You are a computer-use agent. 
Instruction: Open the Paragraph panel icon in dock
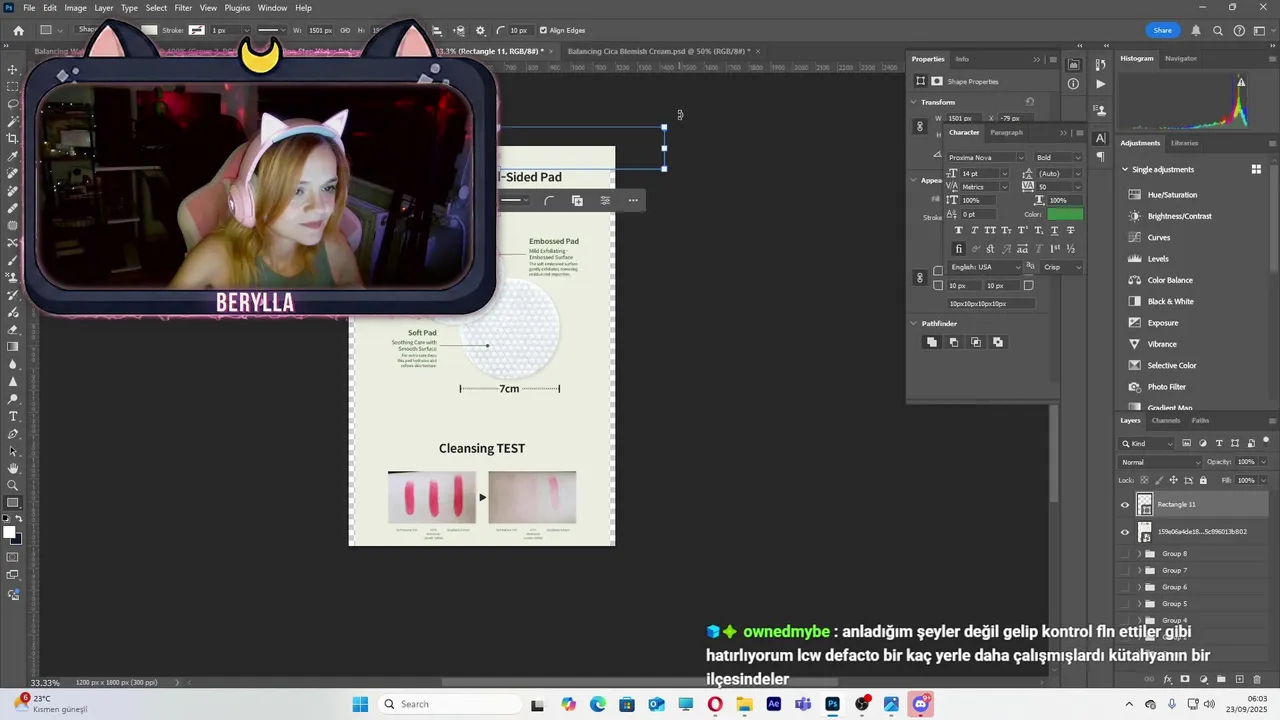1101,157
